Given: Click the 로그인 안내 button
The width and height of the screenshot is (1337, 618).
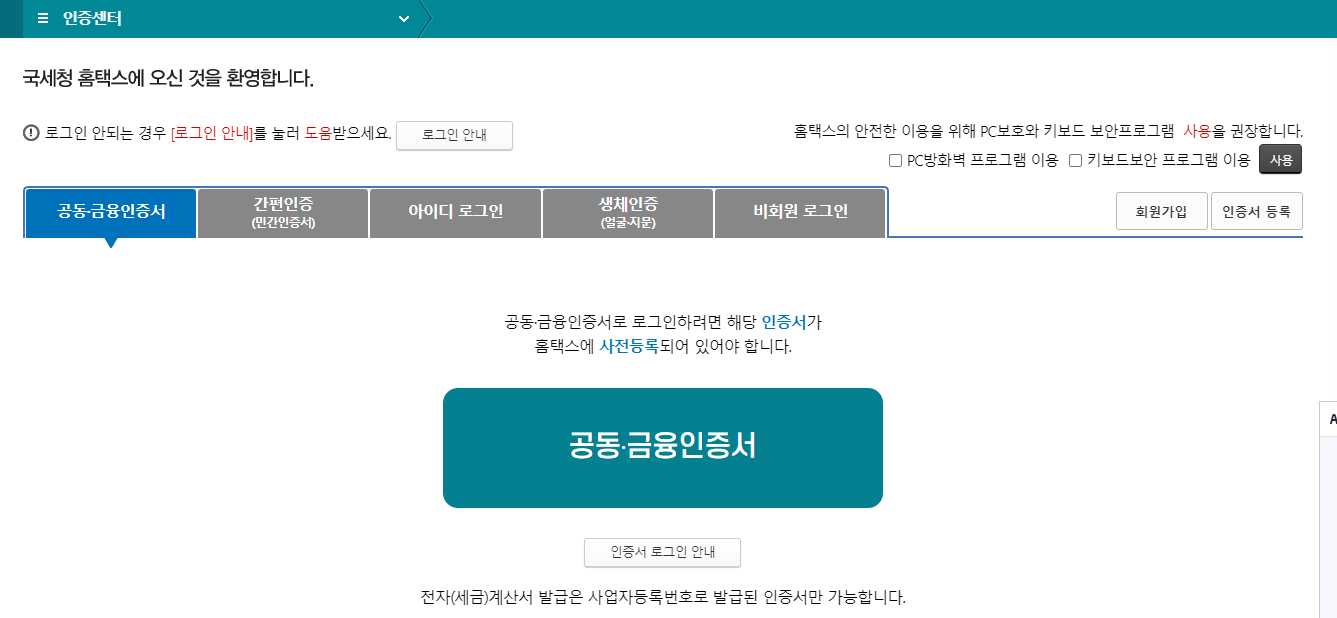Looking at the screenshot, I should click(454, 135).
